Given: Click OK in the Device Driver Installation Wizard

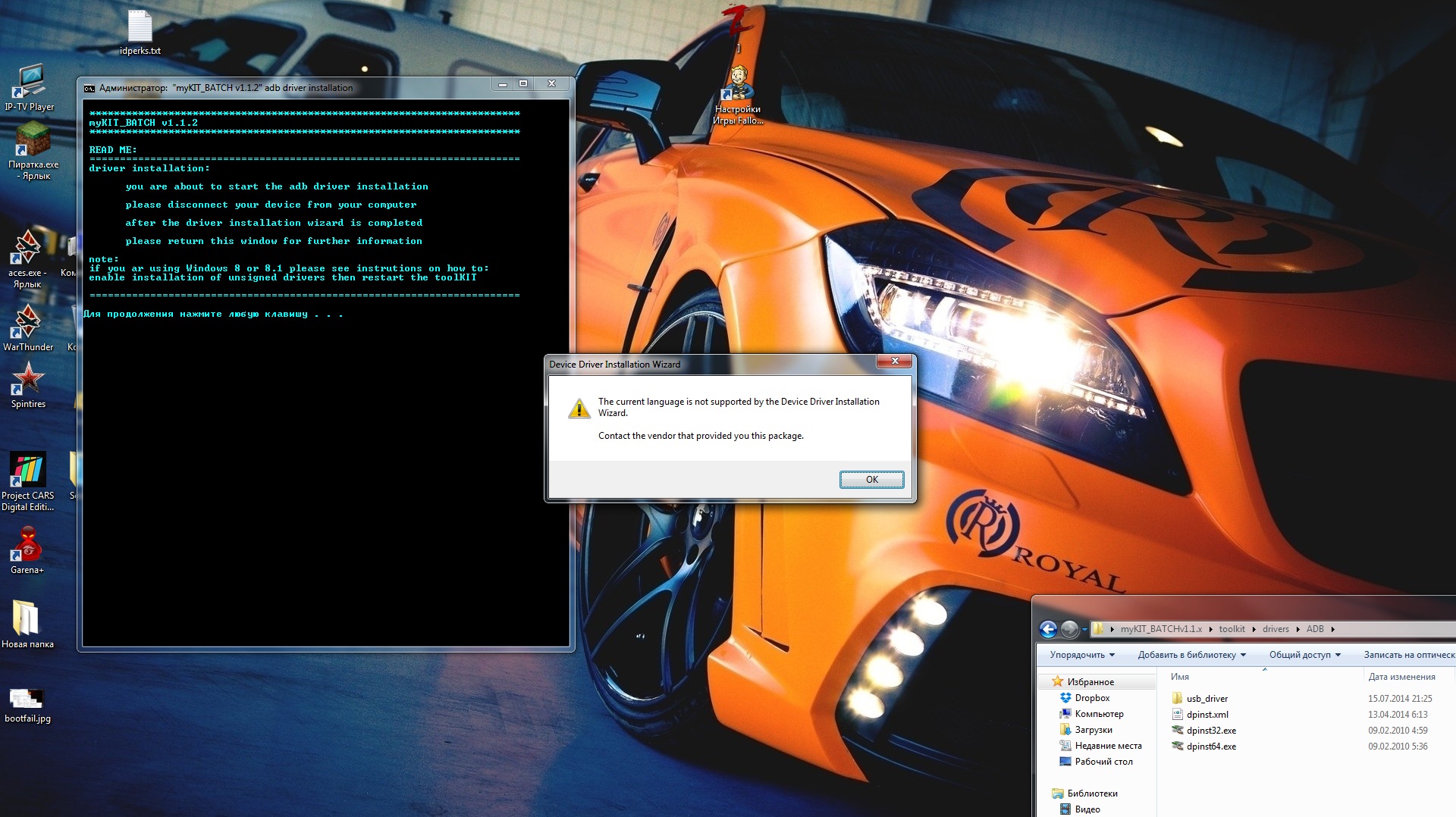Looking at the screenshot, I should [871, 479].
